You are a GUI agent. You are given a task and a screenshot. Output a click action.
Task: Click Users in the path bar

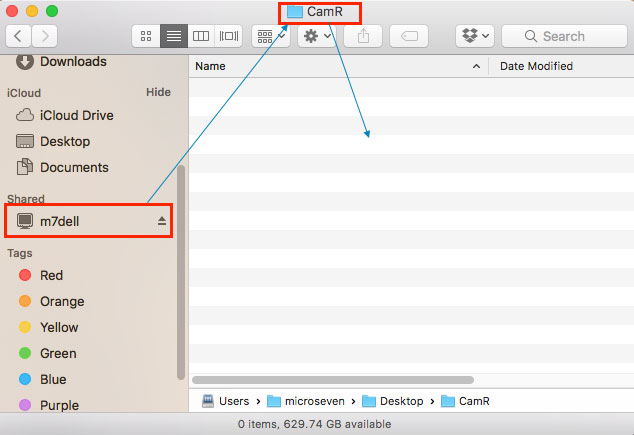[226, 401]
